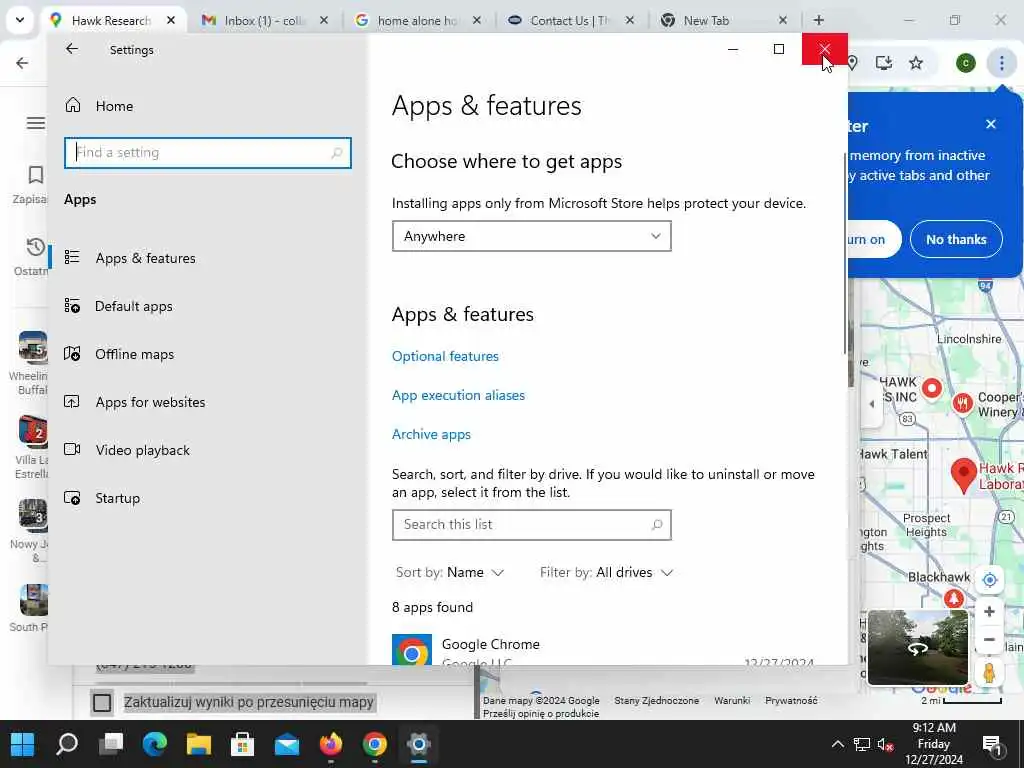Screen dimensions: 1024x768
Task: Open Warunki link in Maps footer
Action: pyautogui.click(x=731, y=700)
